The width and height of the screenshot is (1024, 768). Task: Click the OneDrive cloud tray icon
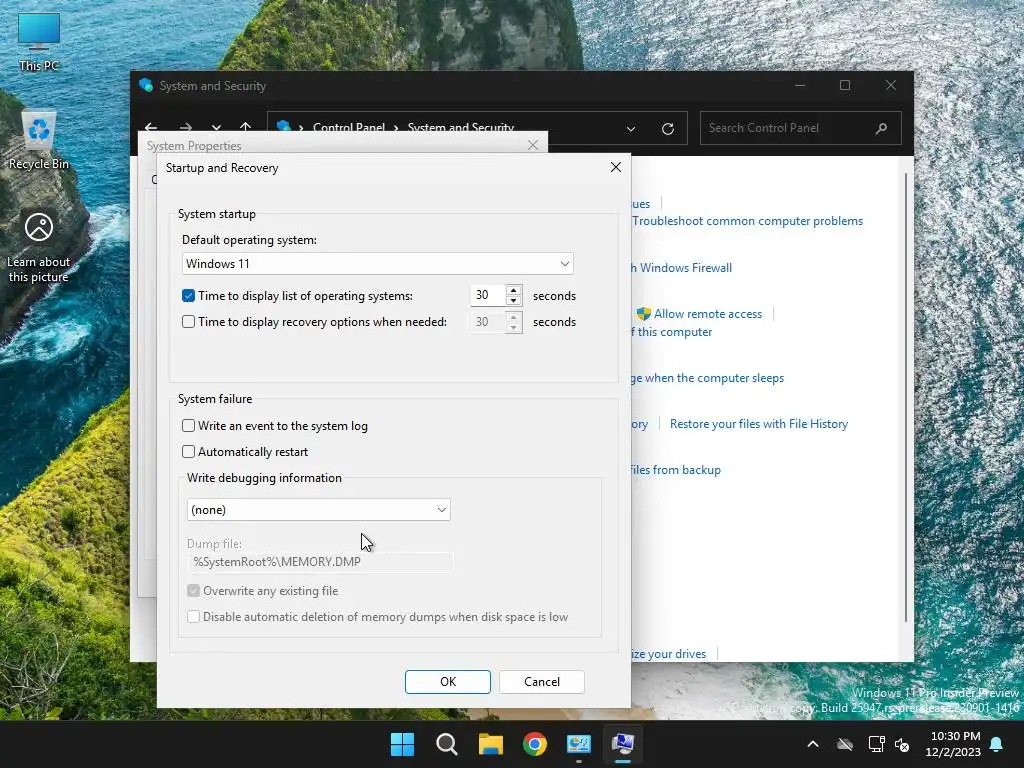pyautogui.click(x=845, y=744)
